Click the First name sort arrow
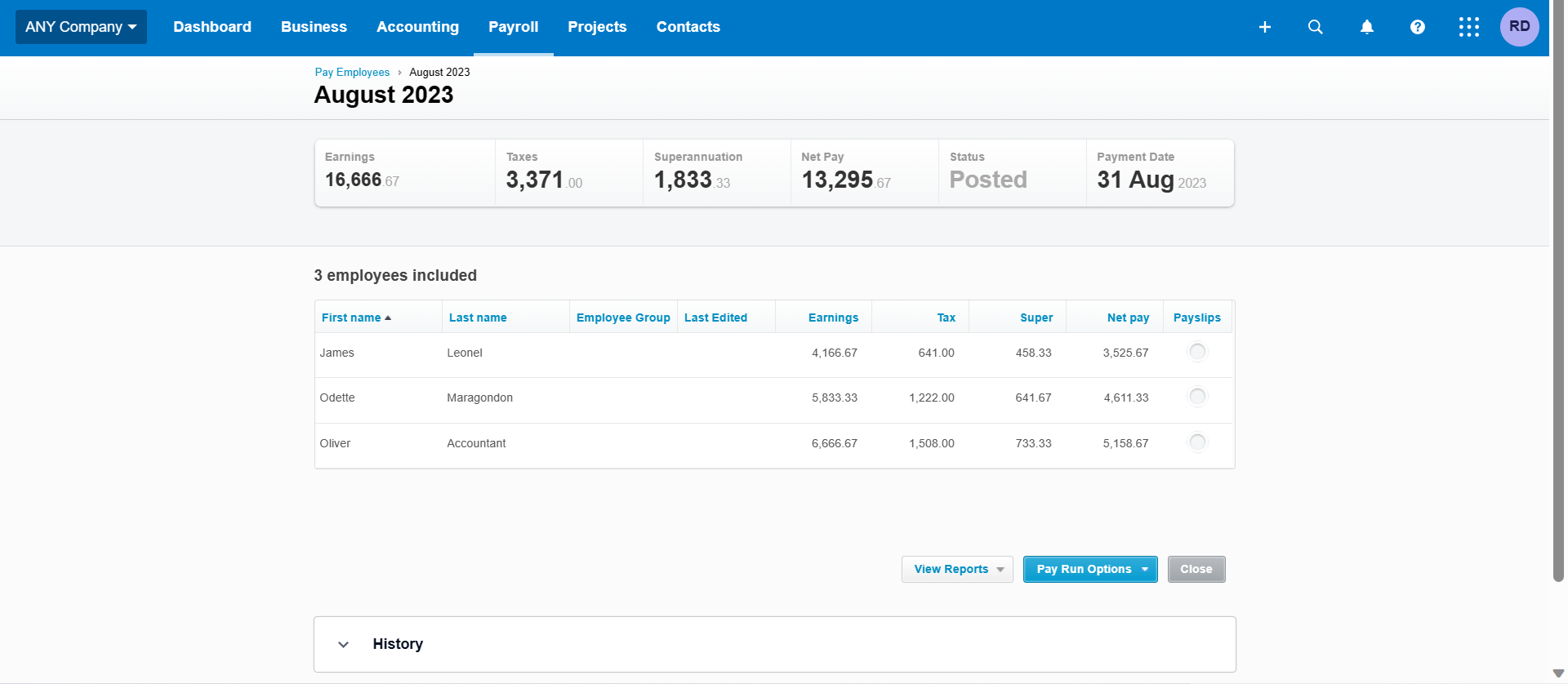Screen dimensions: 1568x684 click(x=388, y=318)
